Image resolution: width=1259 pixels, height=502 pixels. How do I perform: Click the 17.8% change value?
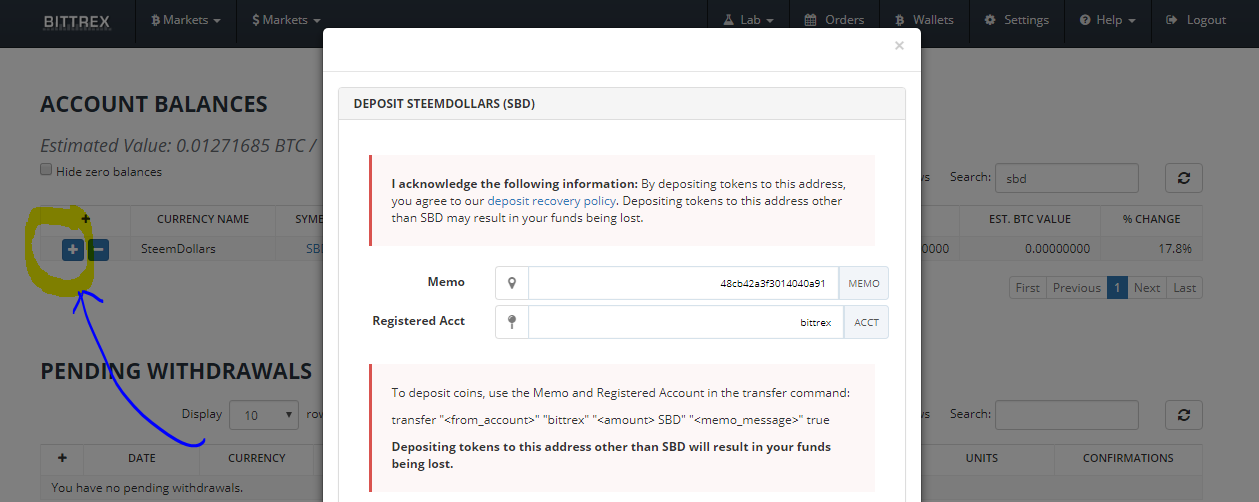click(x=1174, y=248)
